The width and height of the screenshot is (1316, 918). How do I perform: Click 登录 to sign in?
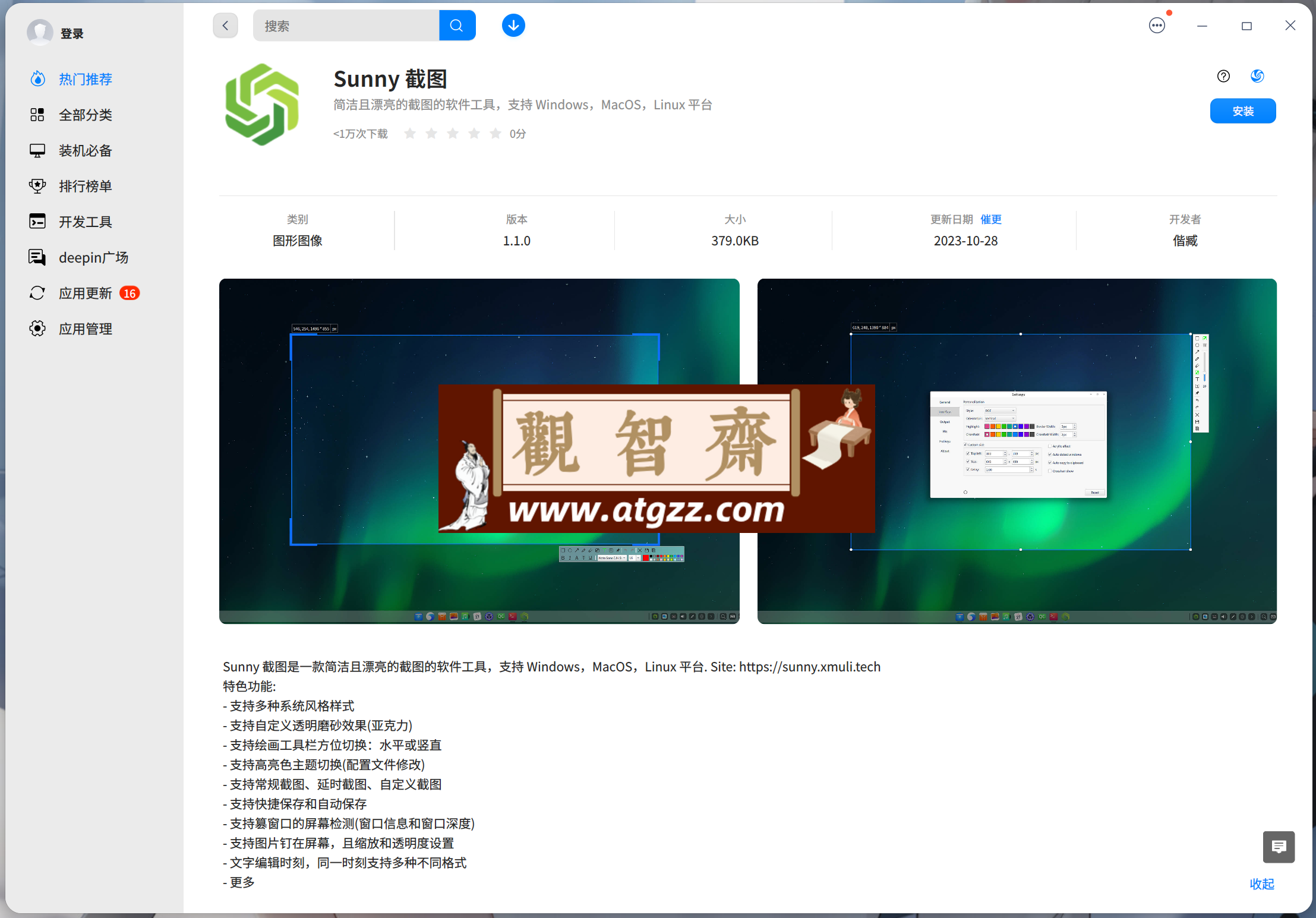click(72, 34)
